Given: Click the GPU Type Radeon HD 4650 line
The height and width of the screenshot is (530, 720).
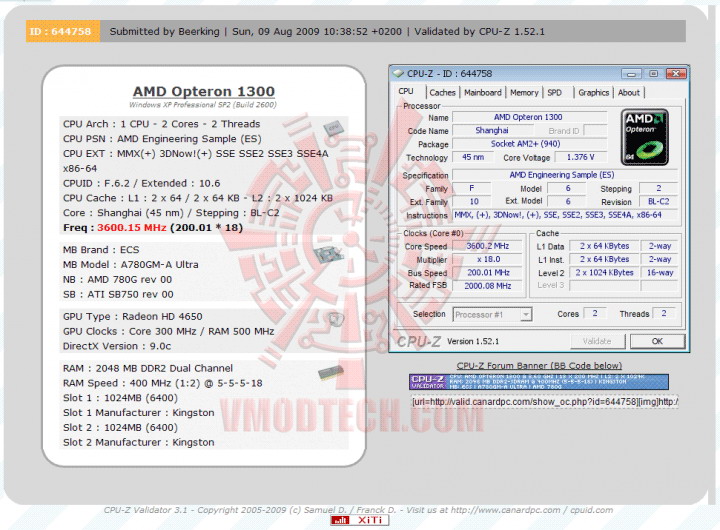Looking at the screenshot, I should 133,316.
